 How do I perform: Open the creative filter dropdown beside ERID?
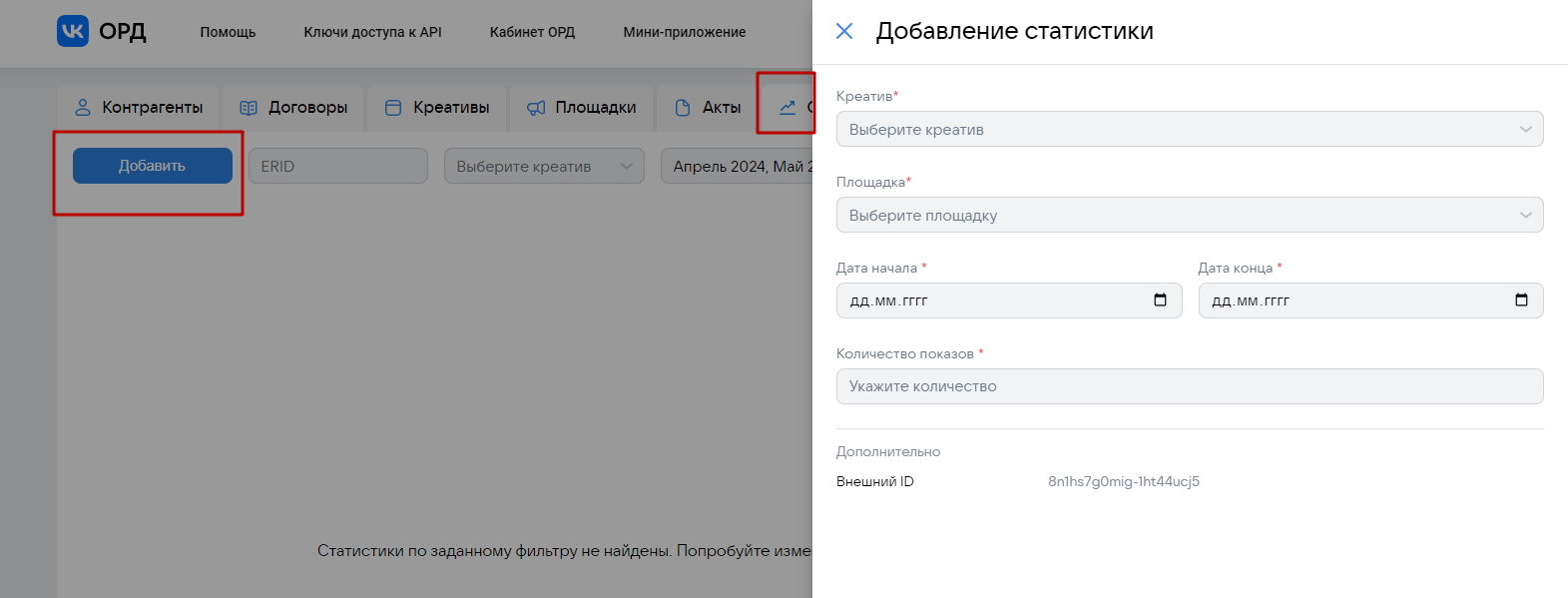click(x=544, y=167)
